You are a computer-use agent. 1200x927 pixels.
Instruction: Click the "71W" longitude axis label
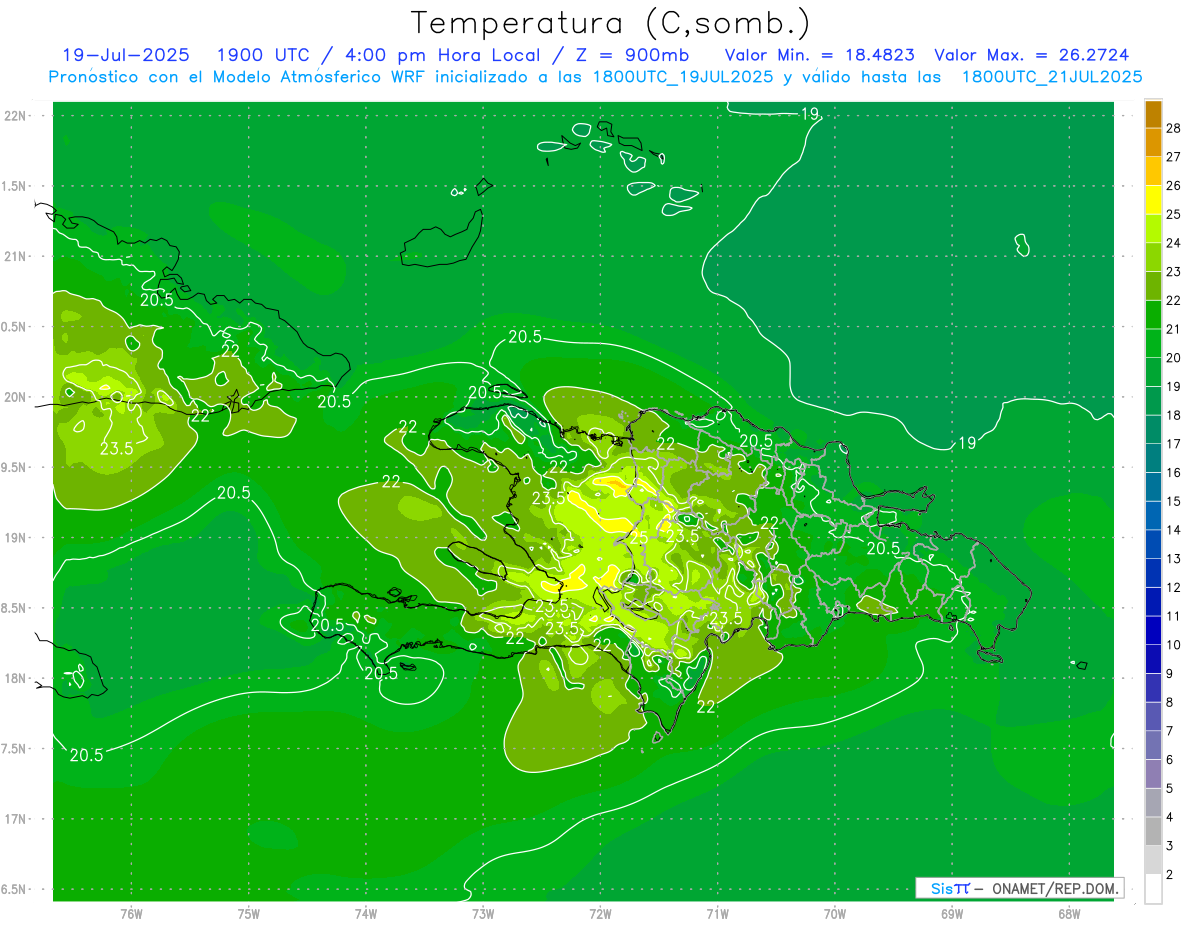(x=717, y=914)
